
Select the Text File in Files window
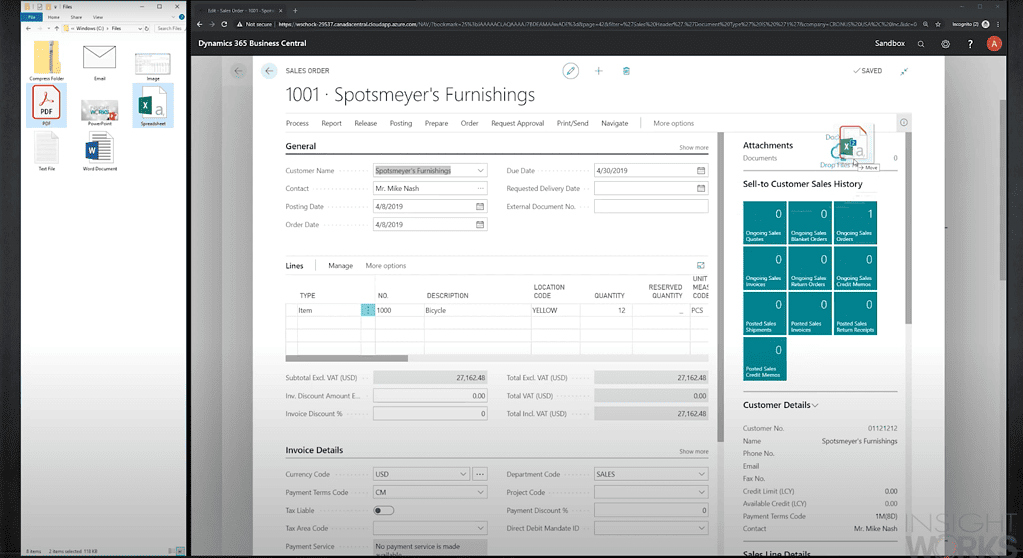pyautogui.click(x=46, y=151)
